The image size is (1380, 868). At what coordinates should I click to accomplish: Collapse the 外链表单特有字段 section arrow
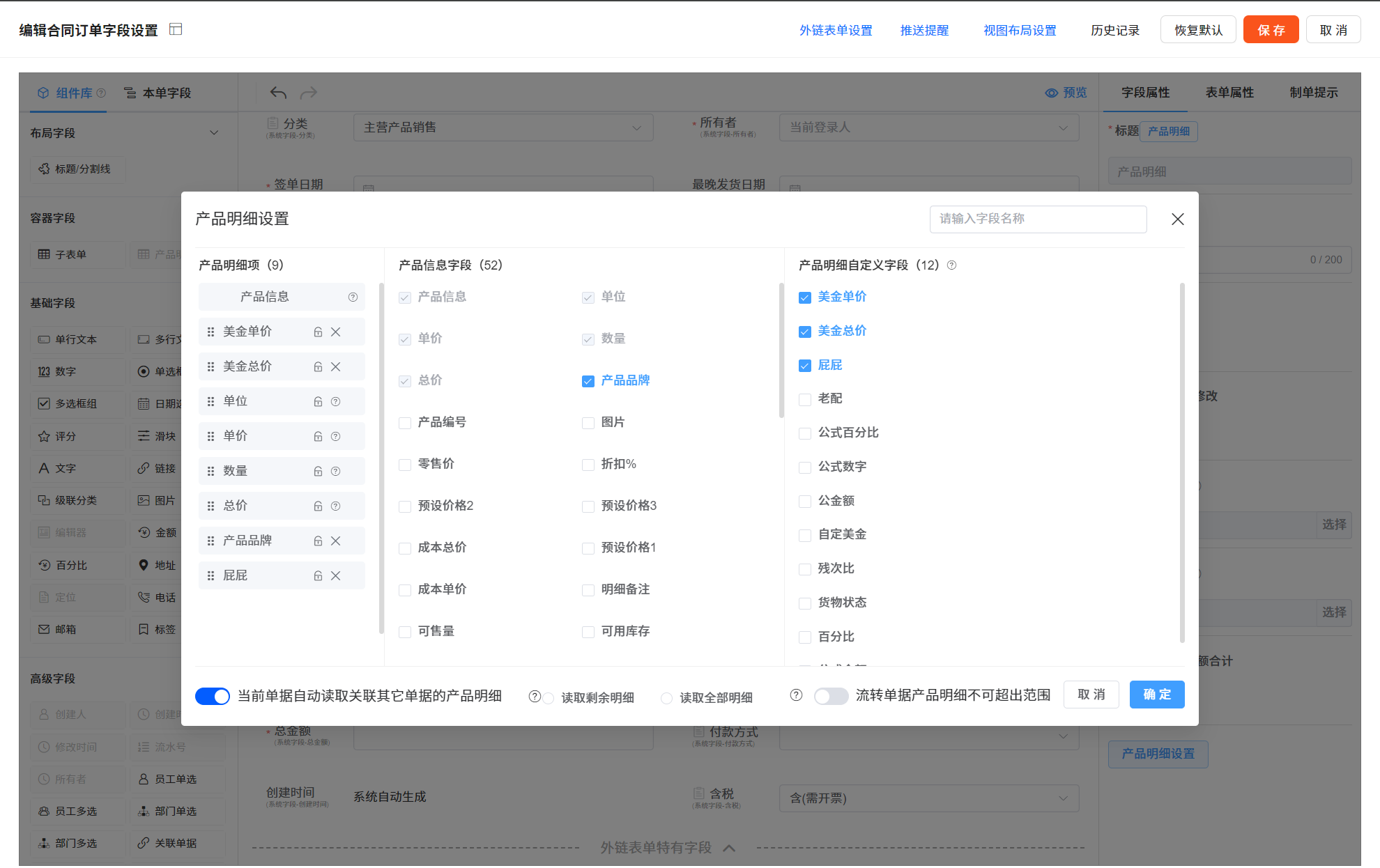coord(729,848)
